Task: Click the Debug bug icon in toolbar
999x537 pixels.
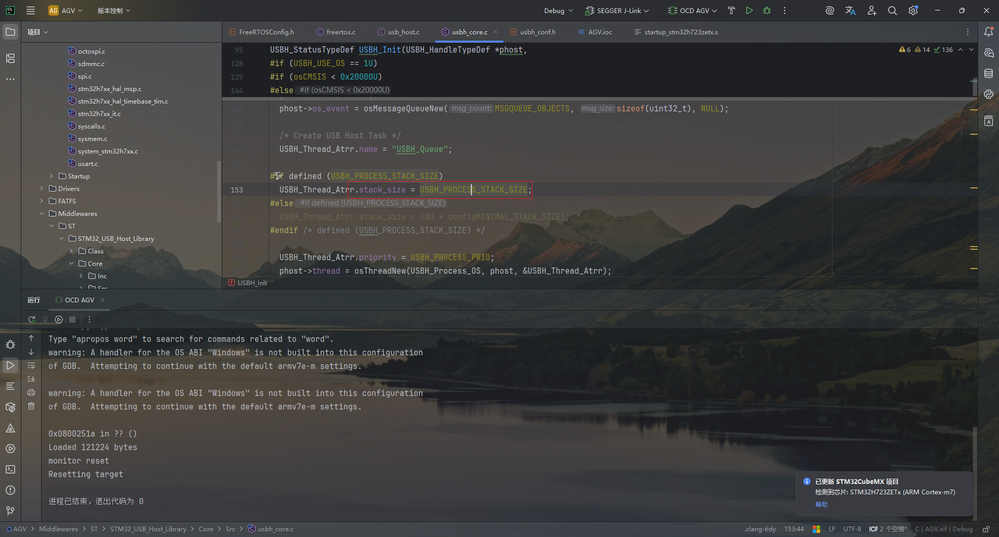Action: 767,11
